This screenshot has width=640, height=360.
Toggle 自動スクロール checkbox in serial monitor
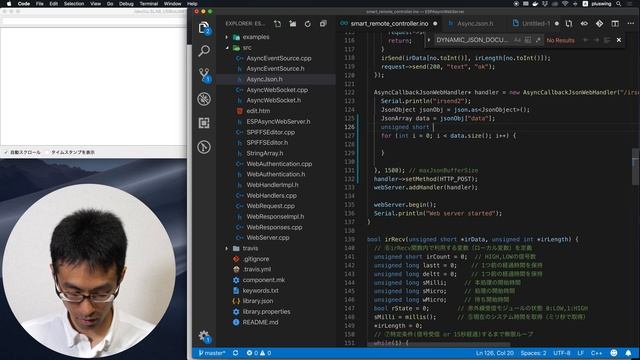(x=6, y=152)
